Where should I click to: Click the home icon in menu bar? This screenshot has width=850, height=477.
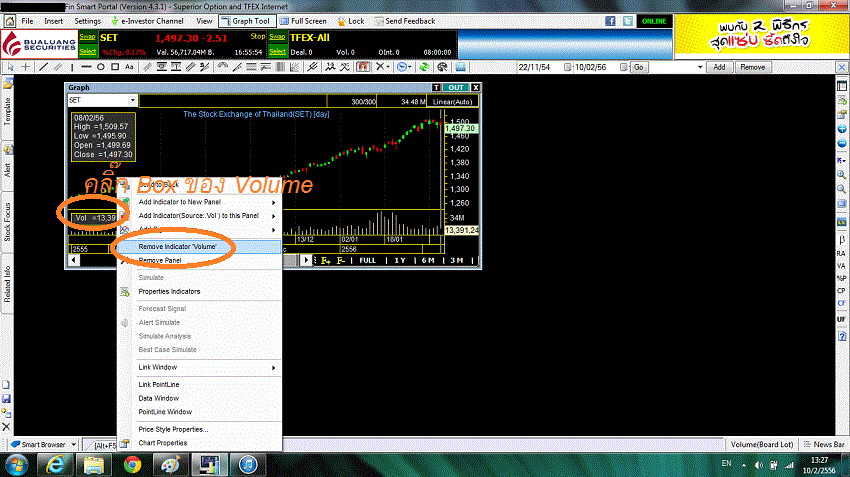(9, 21)
